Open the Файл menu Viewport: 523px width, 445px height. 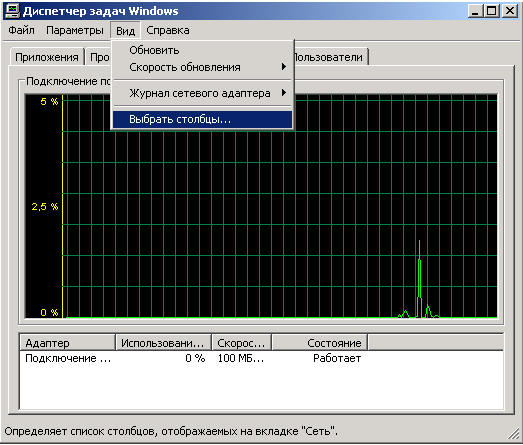tap(21, 30)
